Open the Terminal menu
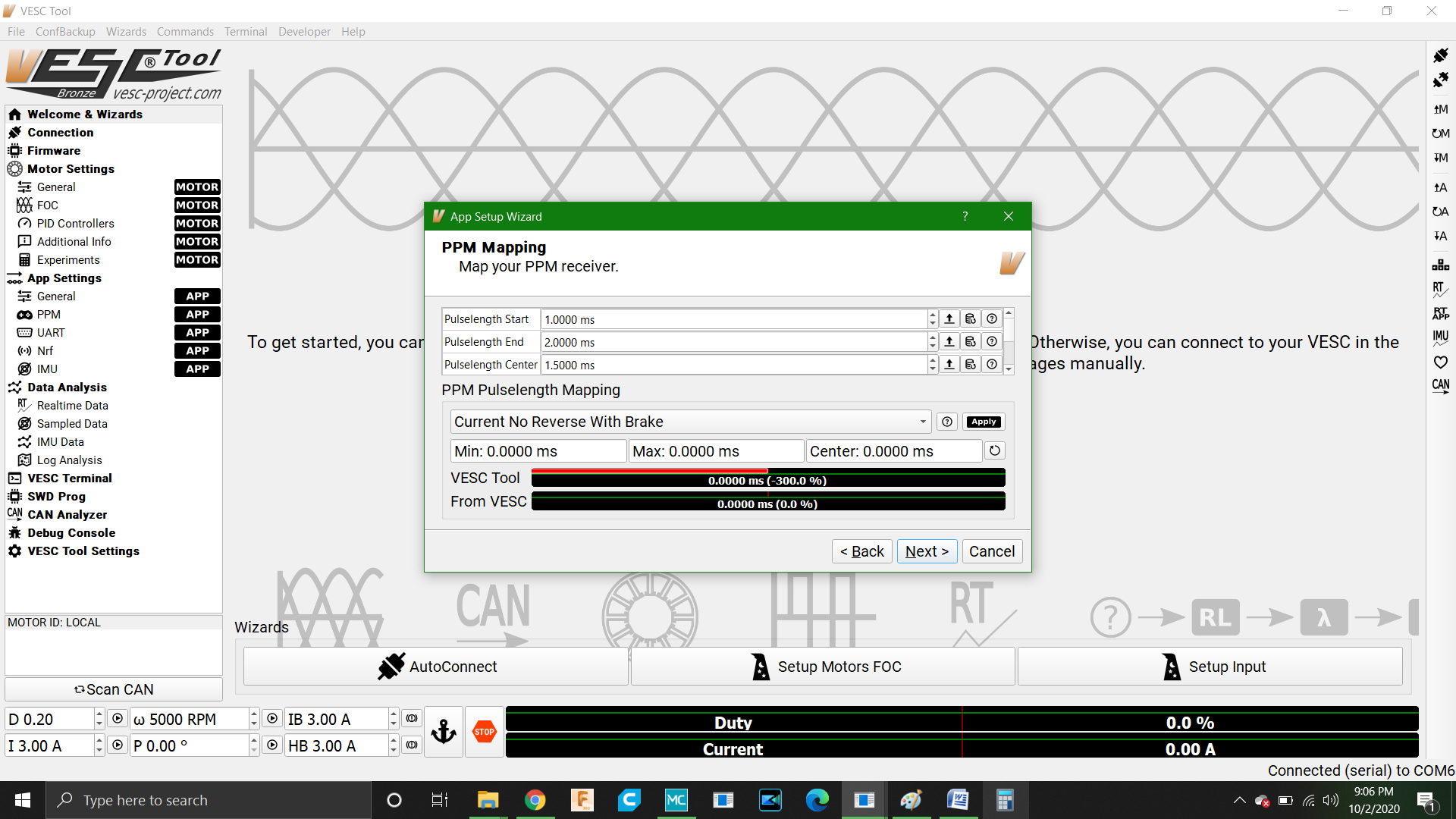1456x819 pixels. 246,31
